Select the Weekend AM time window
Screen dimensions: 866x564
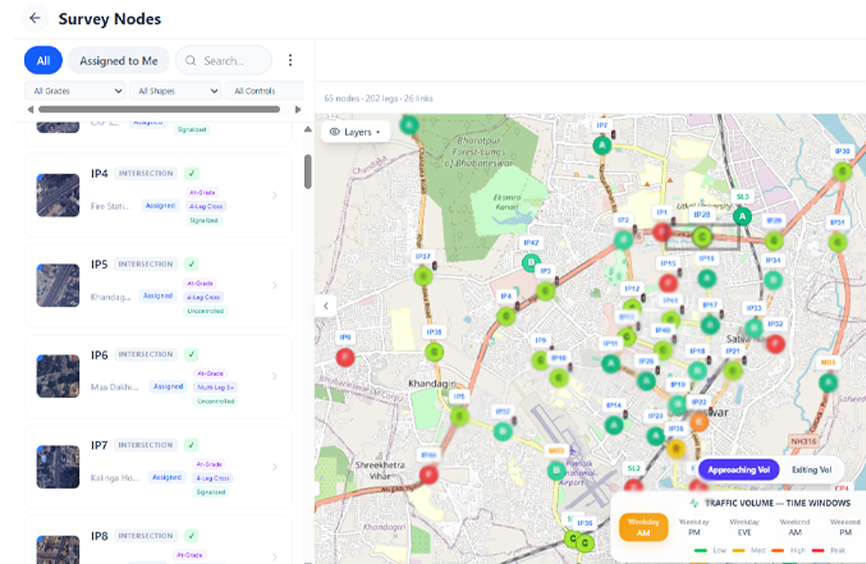tap(795, 527)
